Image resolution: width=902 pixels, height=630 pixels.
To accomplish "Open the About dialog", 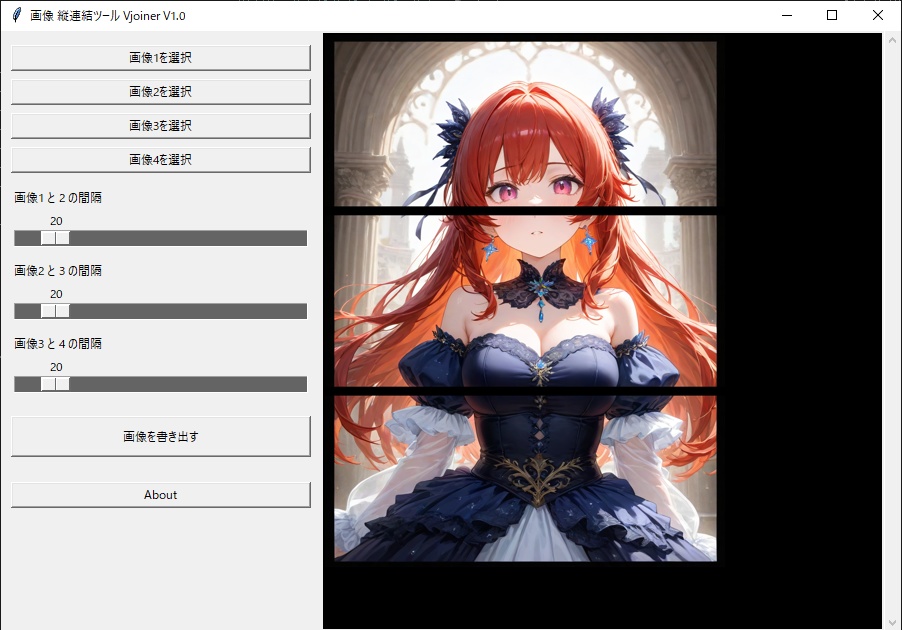I will coord(160,494).
